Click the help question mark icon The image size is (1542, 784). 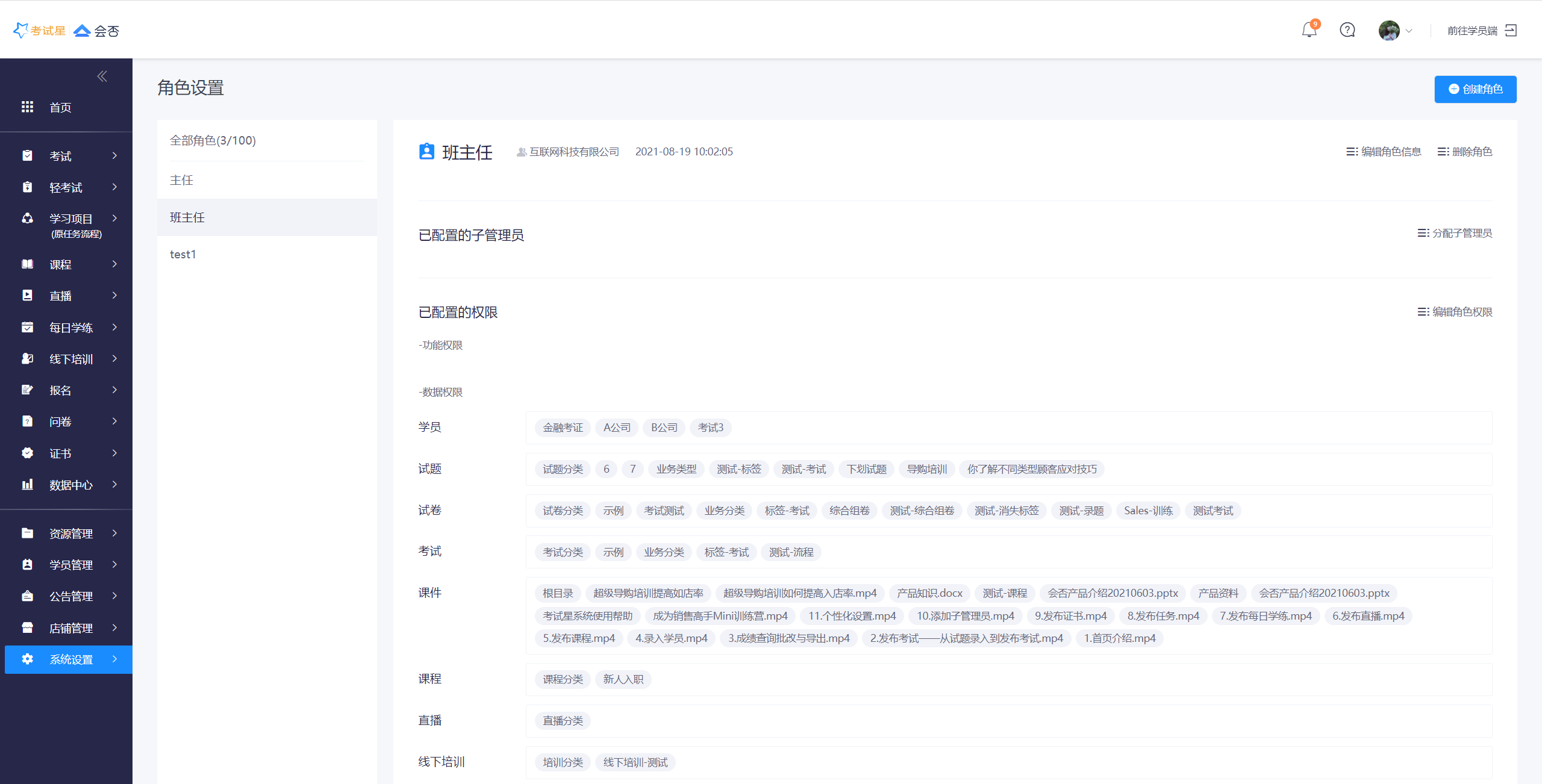click(1347, 30)
